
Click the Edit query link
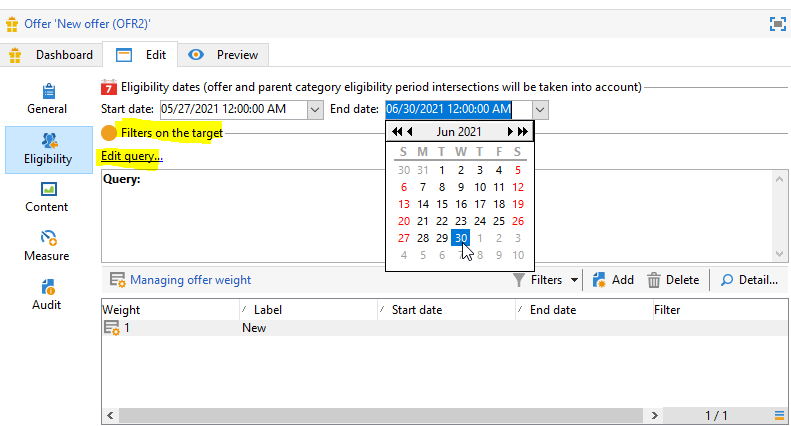131,156
